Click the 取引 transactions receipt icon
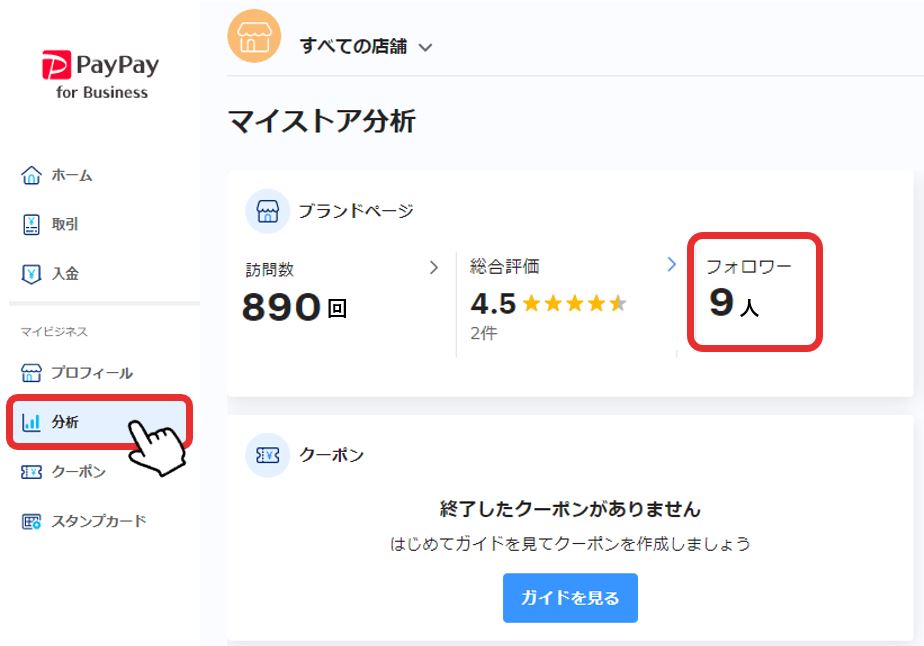 pos(31,225)
